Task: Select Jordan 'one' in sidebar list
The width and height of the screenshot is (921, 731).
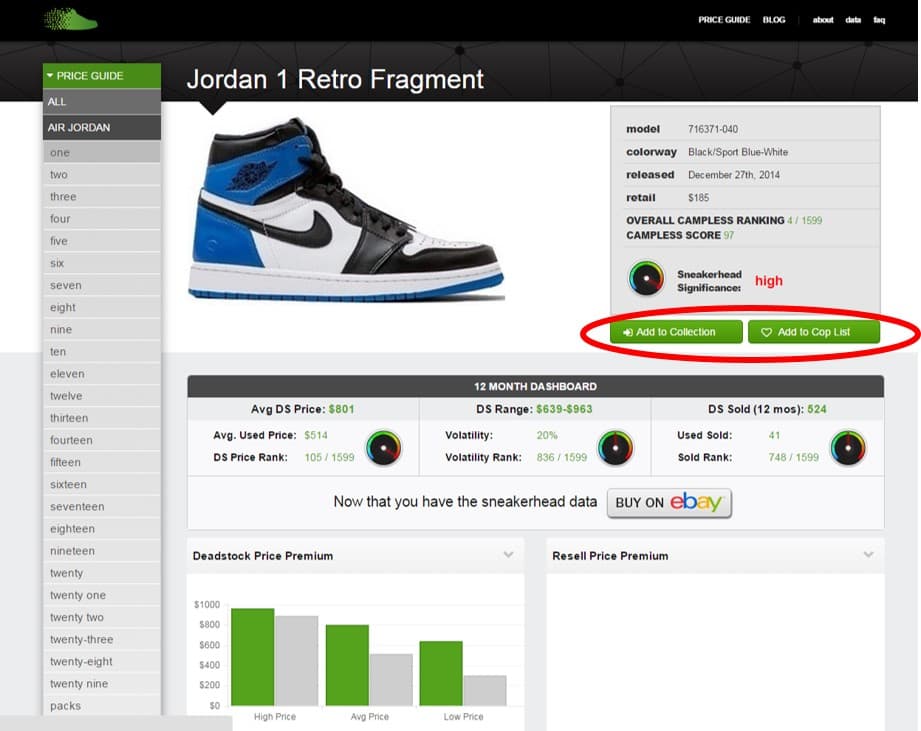Action: (x=102, y=153)
